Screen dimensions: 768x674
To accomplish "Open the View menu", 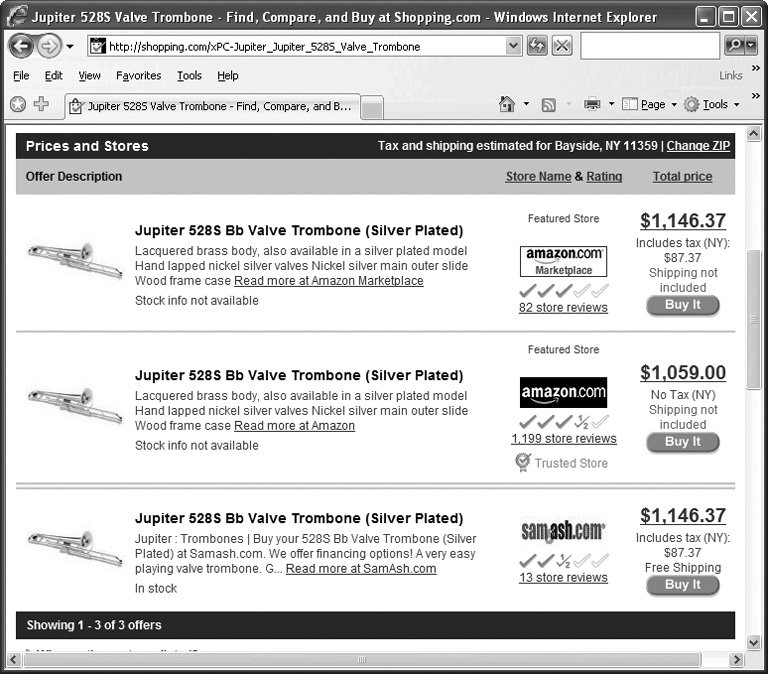I will [x=89, y=75].
